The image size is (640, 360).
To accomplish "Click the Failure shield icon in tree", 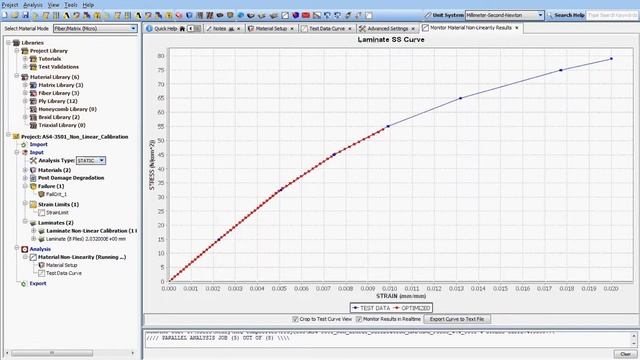I will click(x=33, y=186).
